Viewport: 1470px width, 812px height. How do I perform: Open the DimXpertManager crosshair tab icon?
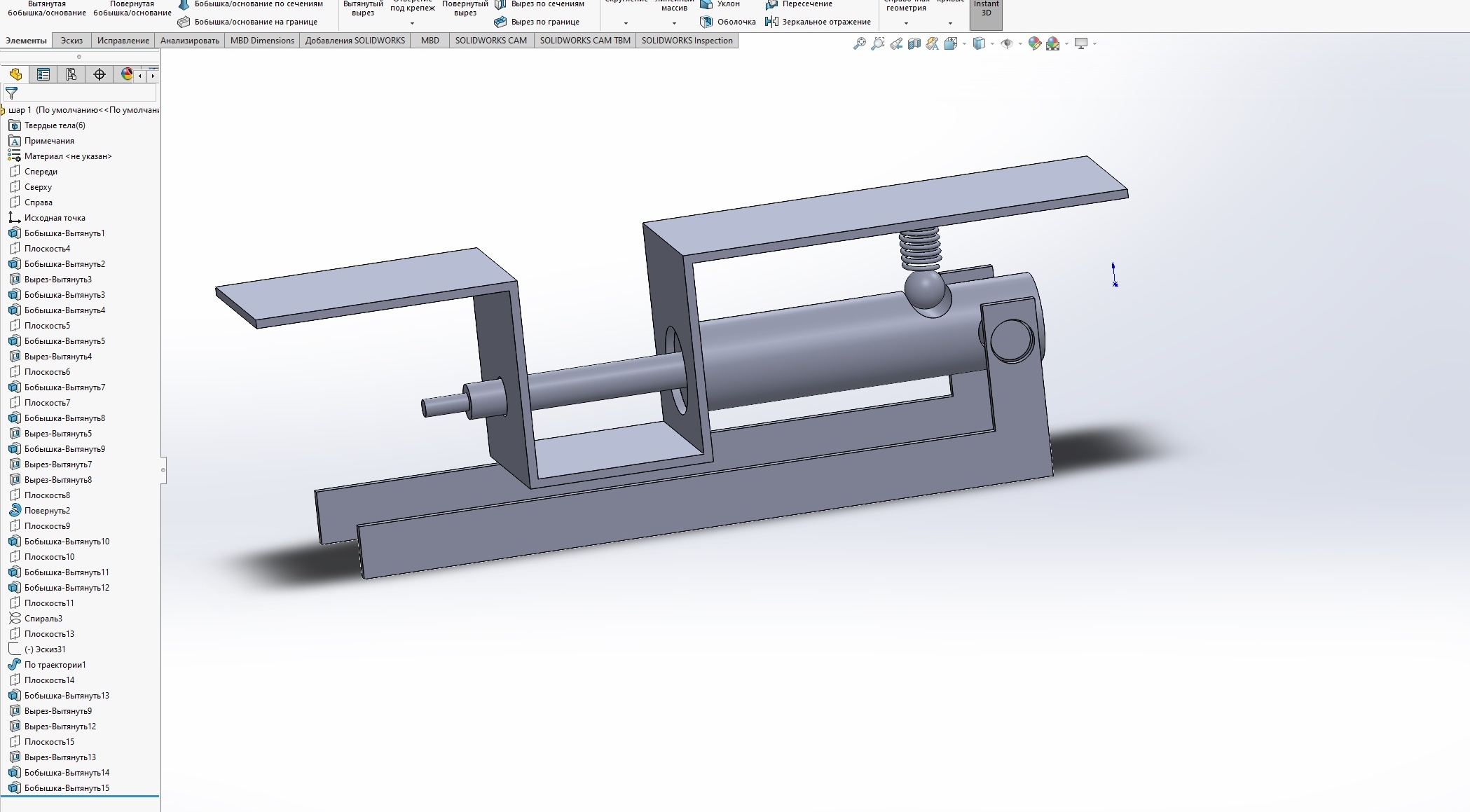point(99,74)
